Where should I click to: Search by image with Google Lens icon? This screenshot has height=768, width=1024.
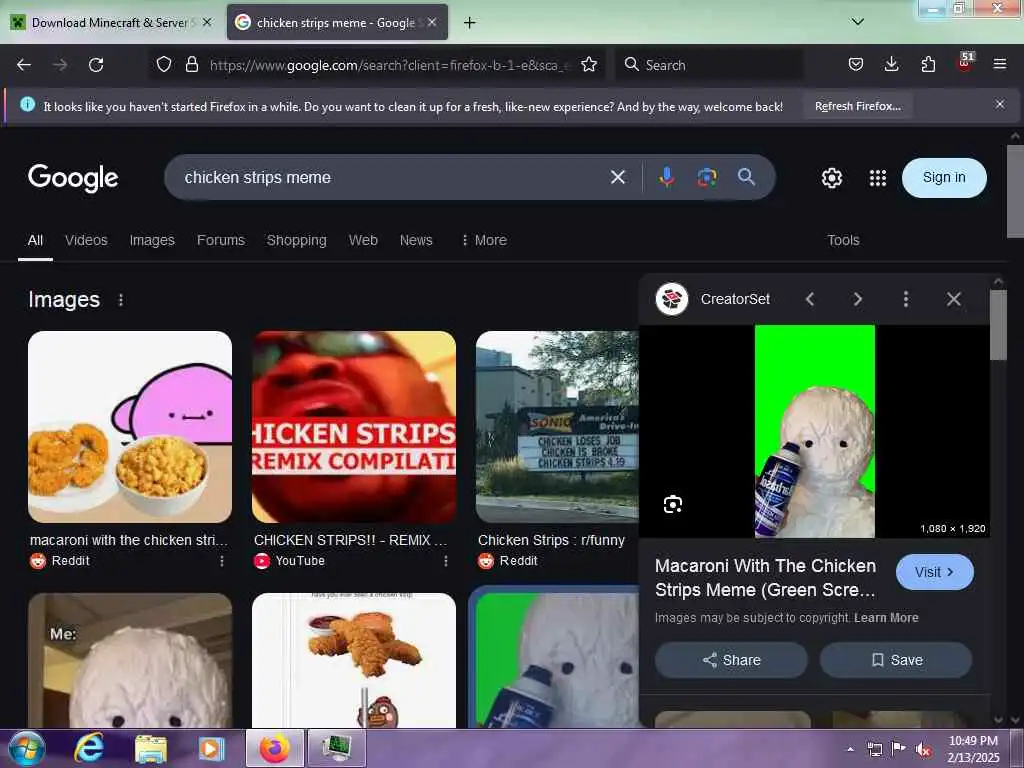click(x=707, y=177)
